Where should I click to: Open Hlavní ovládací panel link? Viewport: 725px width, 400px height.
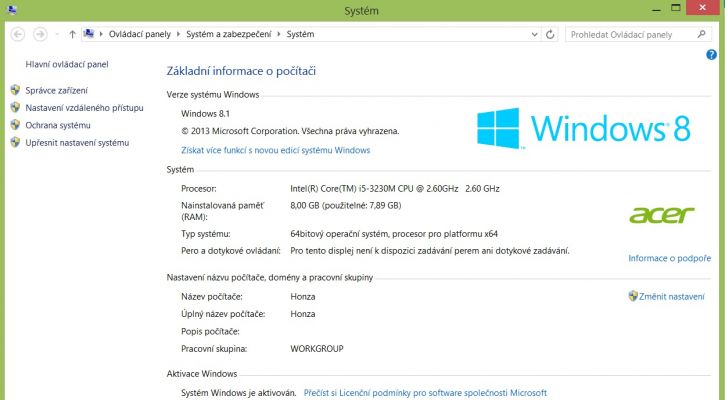(67, 64)
